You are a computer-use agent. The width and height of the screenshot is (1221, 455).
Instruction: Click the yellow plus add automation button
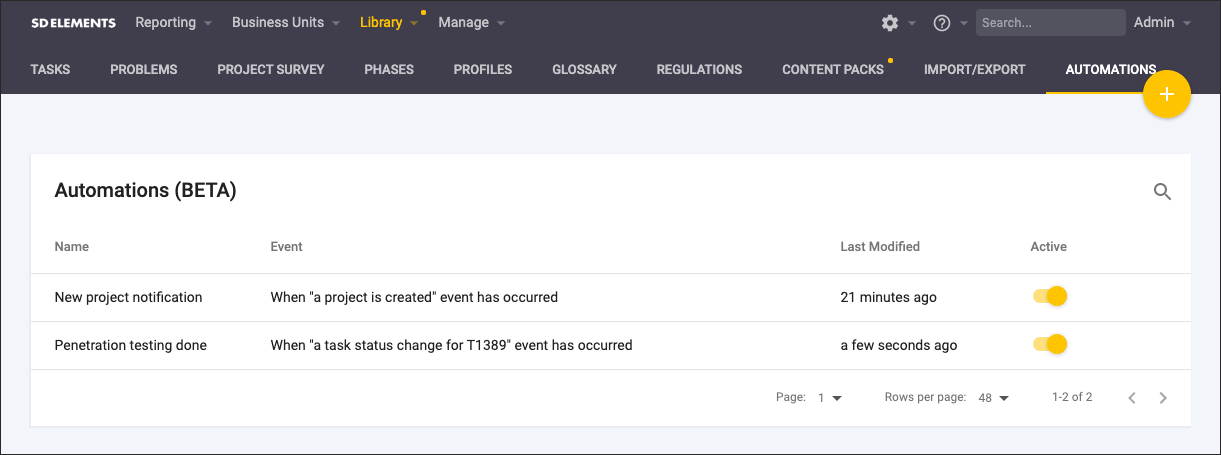tap(1166, 94)
